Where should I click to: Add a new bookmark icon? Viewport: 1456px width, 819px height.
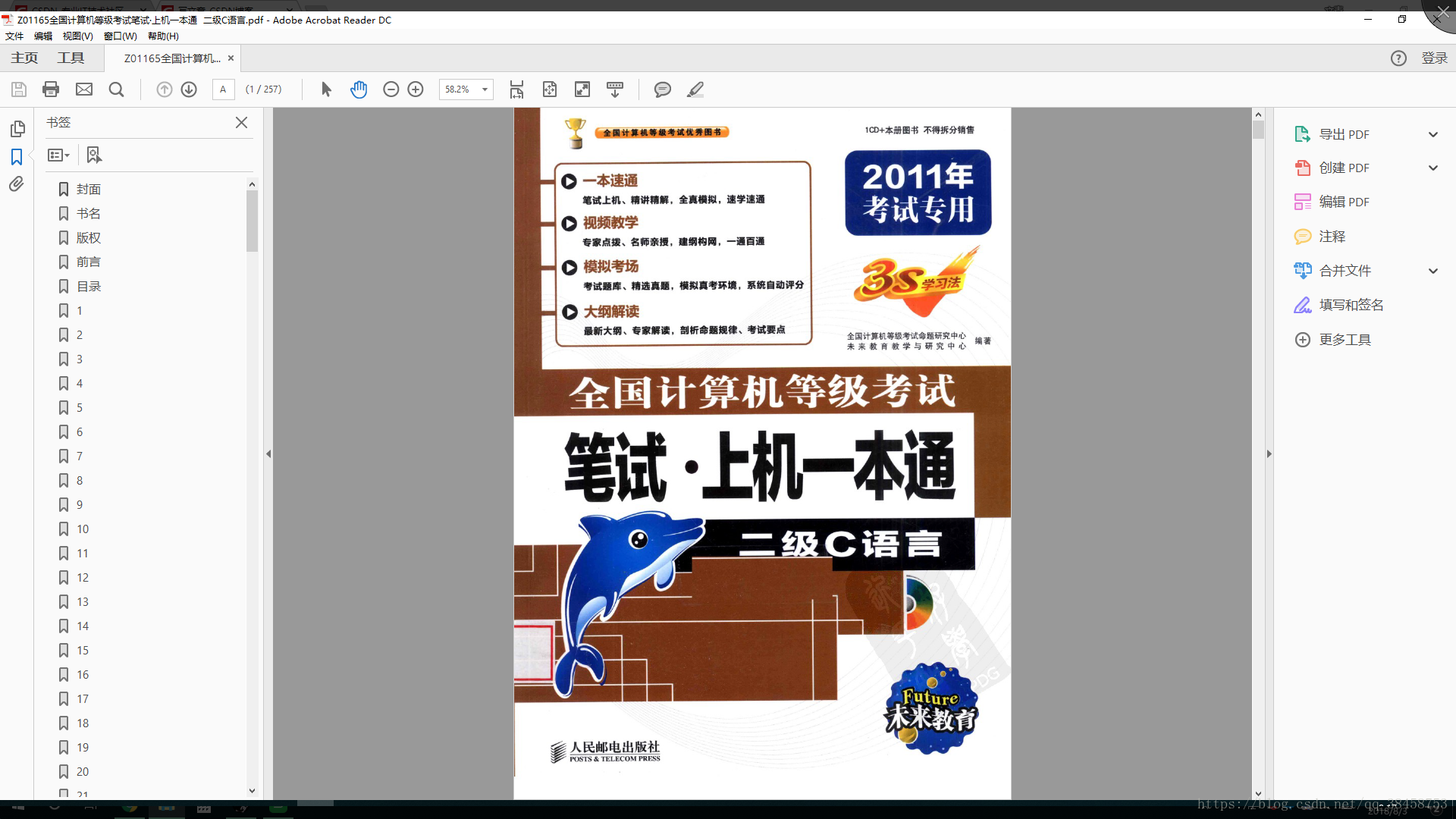tap(94, 155)
